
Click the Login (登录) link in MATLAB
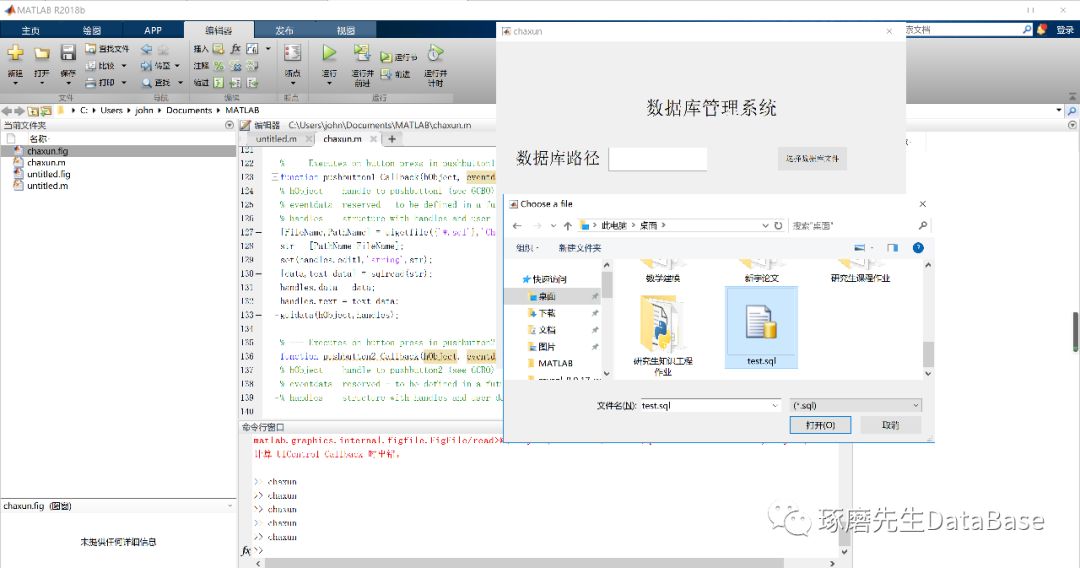(x=1065, y=30)
